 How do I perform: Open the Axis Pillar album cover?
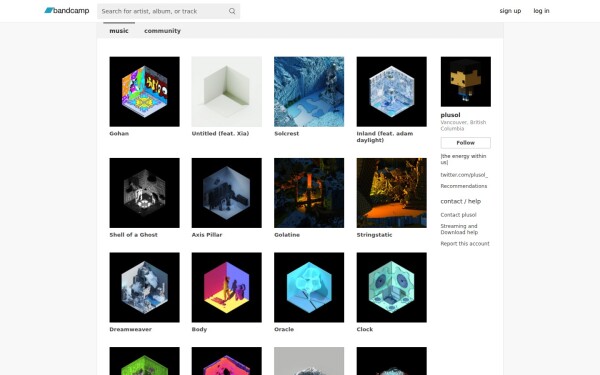(227, 193)
